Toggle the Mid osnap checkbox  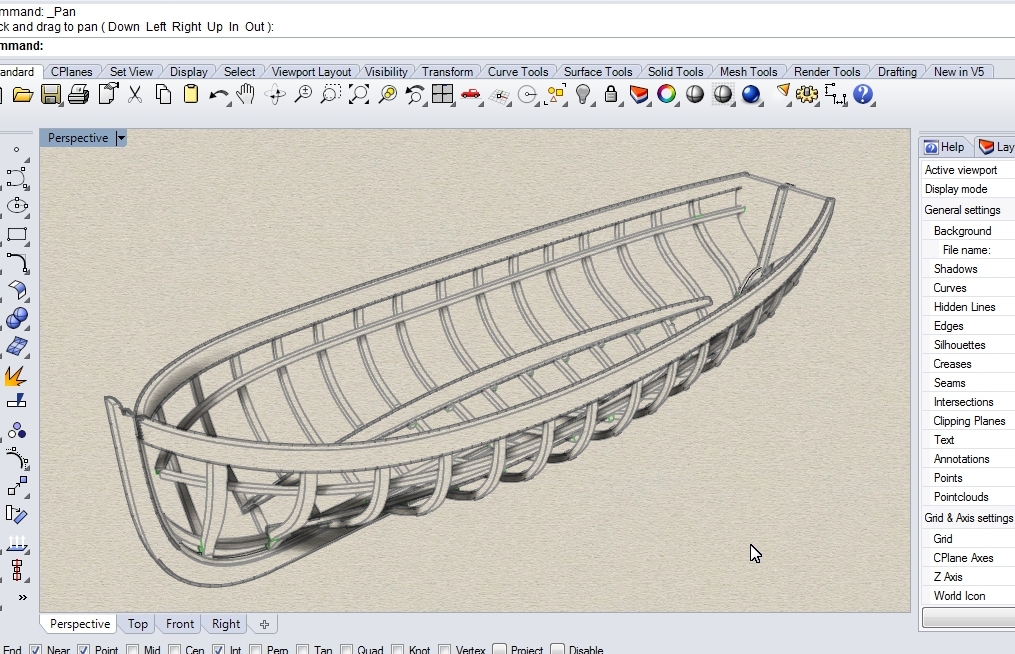(133, 650)
